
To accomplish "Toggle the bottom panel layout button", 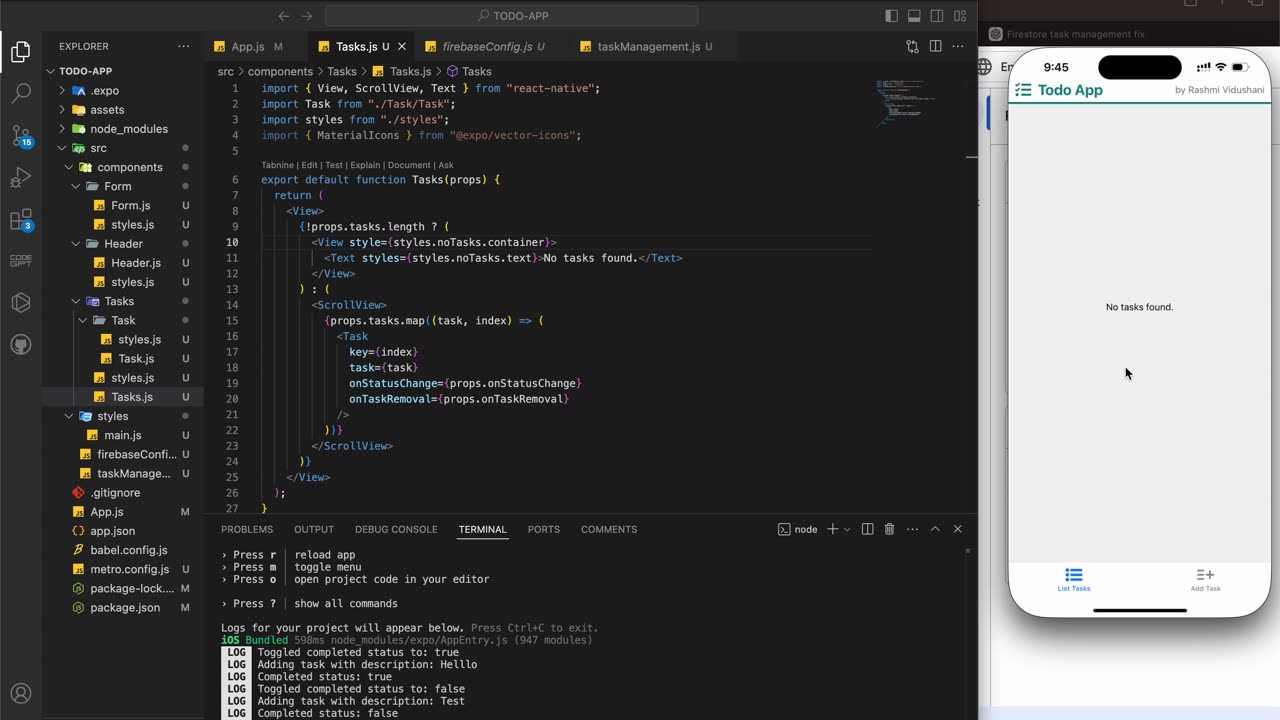I will (x=914, y=16).
